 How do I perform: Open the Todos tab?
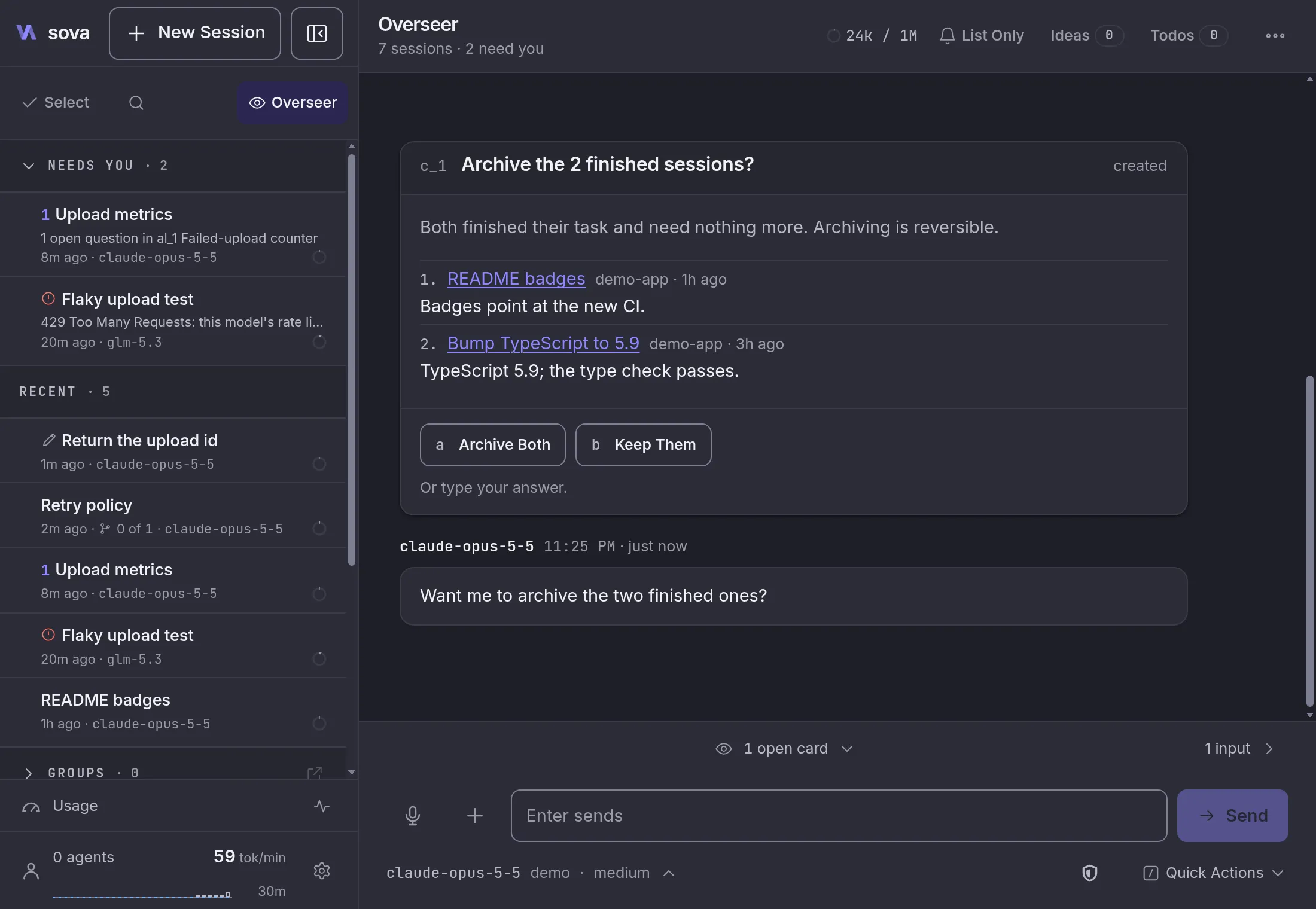1189,36
